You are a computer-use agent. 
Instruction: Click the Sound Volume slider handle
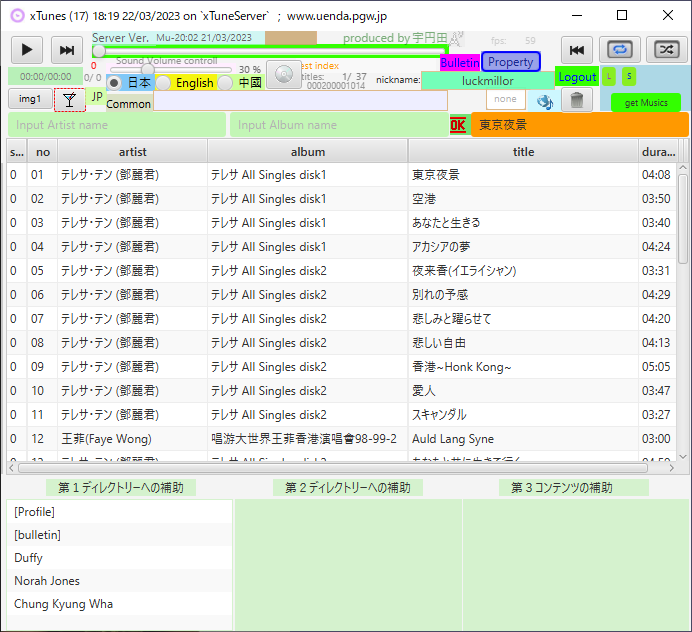point(148,70)
